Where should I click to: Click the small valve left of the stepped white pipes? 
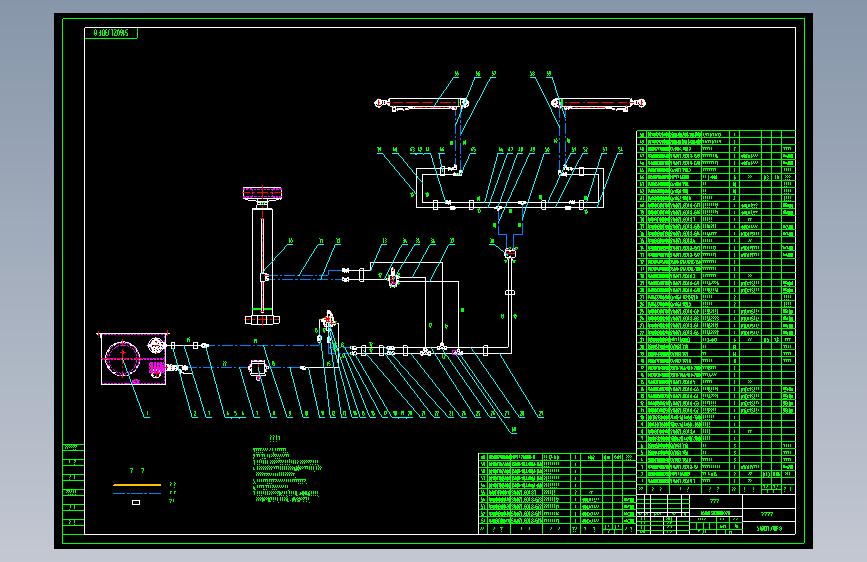393,277
